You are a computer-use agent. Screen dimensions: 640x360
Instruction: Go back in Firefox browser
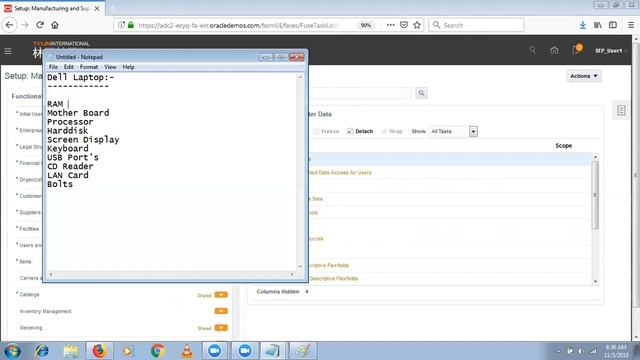tap(9, 25)
